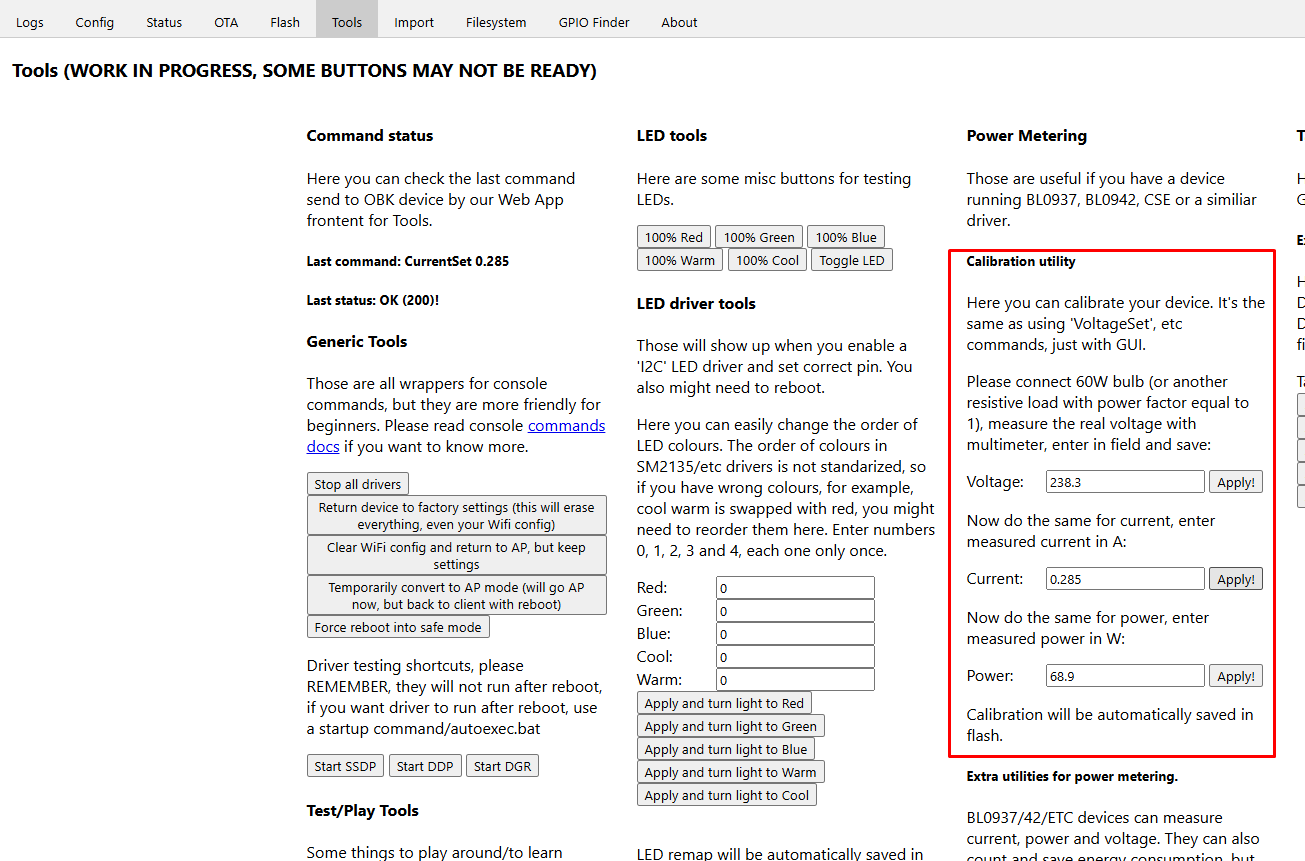Focus the Cool order input field

pyautogui.click(x=795, y=657)
